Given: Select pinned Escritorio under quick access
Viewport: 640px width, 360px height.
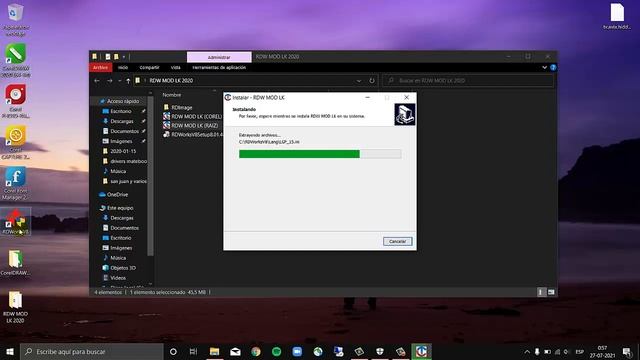Looking at the screenshot, I should (x=121, y=111).
